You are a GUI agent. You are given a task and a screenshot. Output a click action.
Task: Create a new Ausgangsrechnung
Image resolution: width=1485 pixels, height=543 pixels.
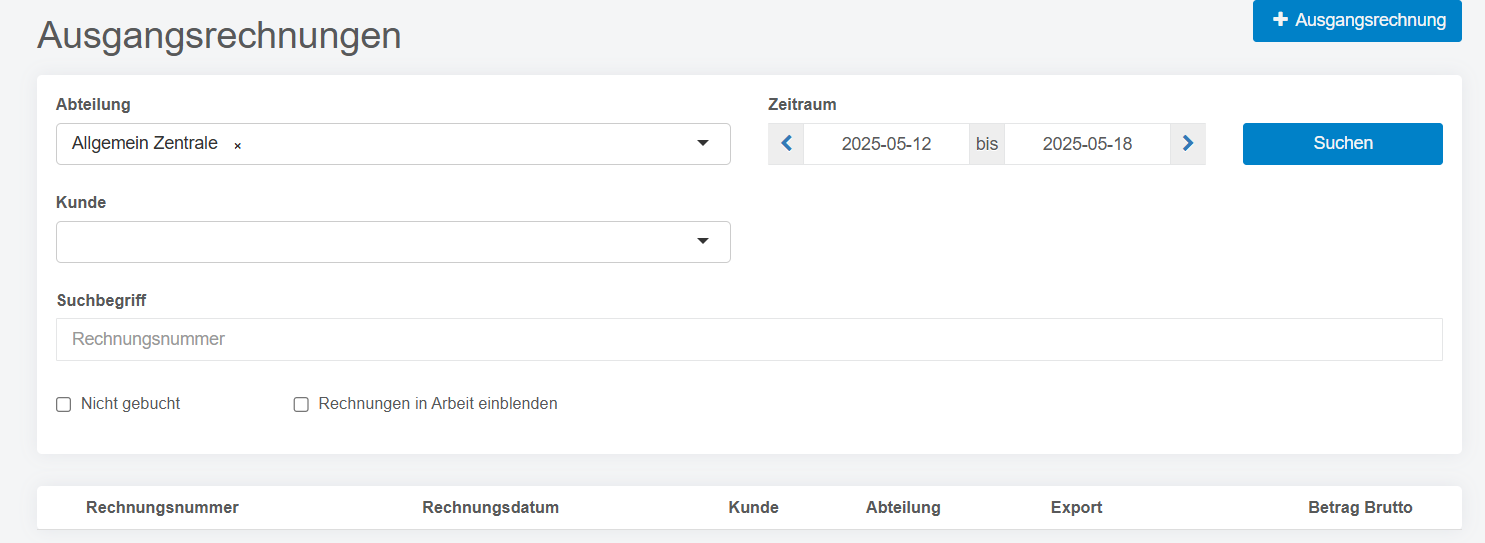click(x=1357, y=21)
